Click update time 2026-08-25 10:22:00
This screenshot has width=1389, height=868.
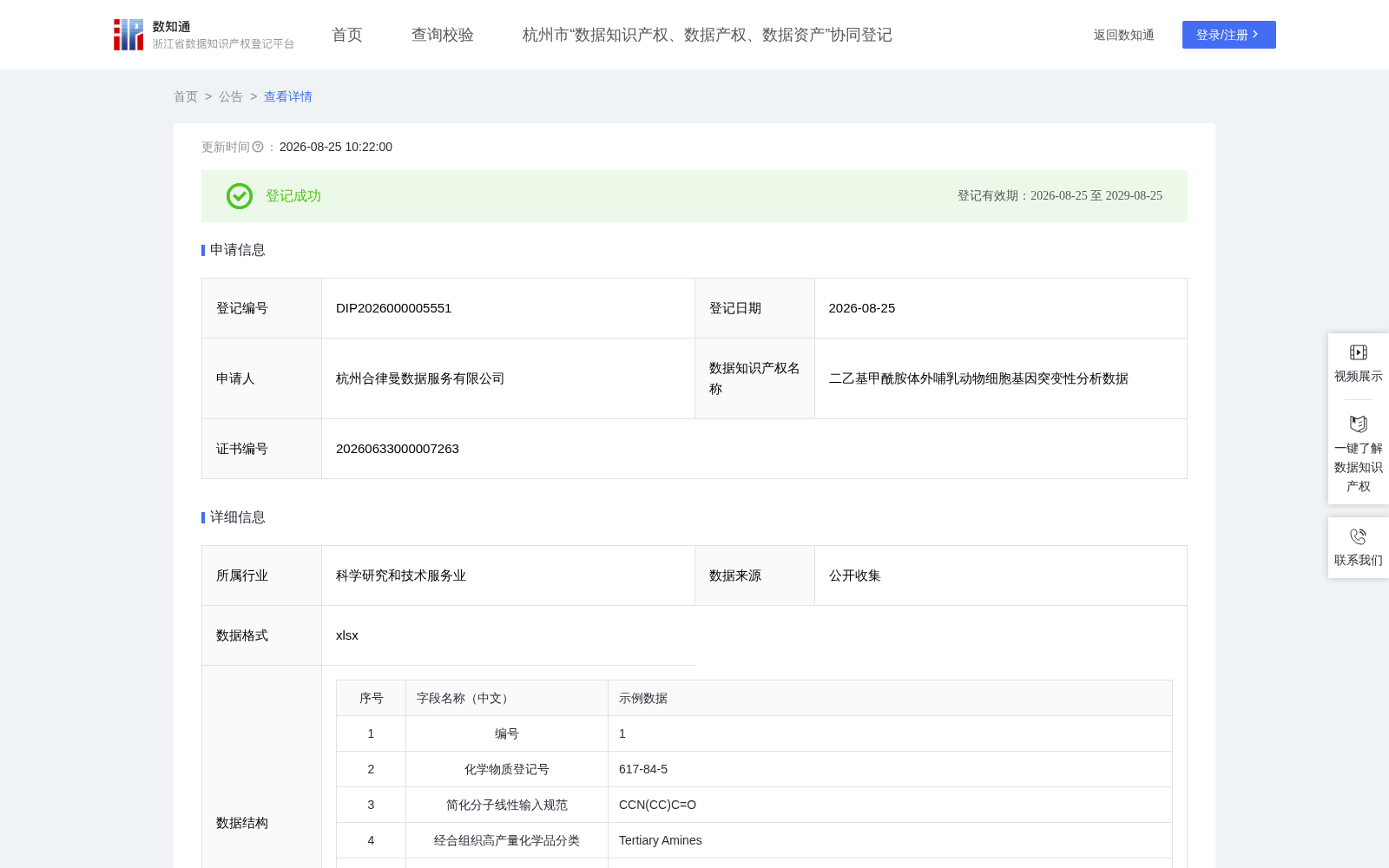(336, 147)
